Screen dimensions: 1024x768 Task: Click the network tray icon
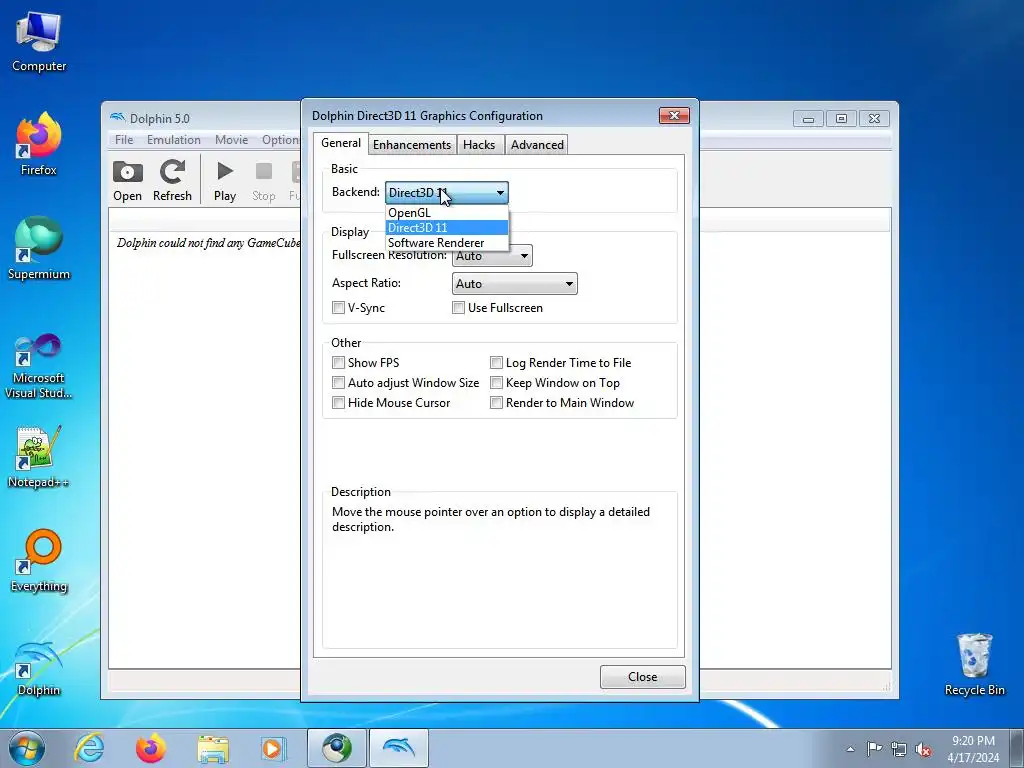pos(899,749)
